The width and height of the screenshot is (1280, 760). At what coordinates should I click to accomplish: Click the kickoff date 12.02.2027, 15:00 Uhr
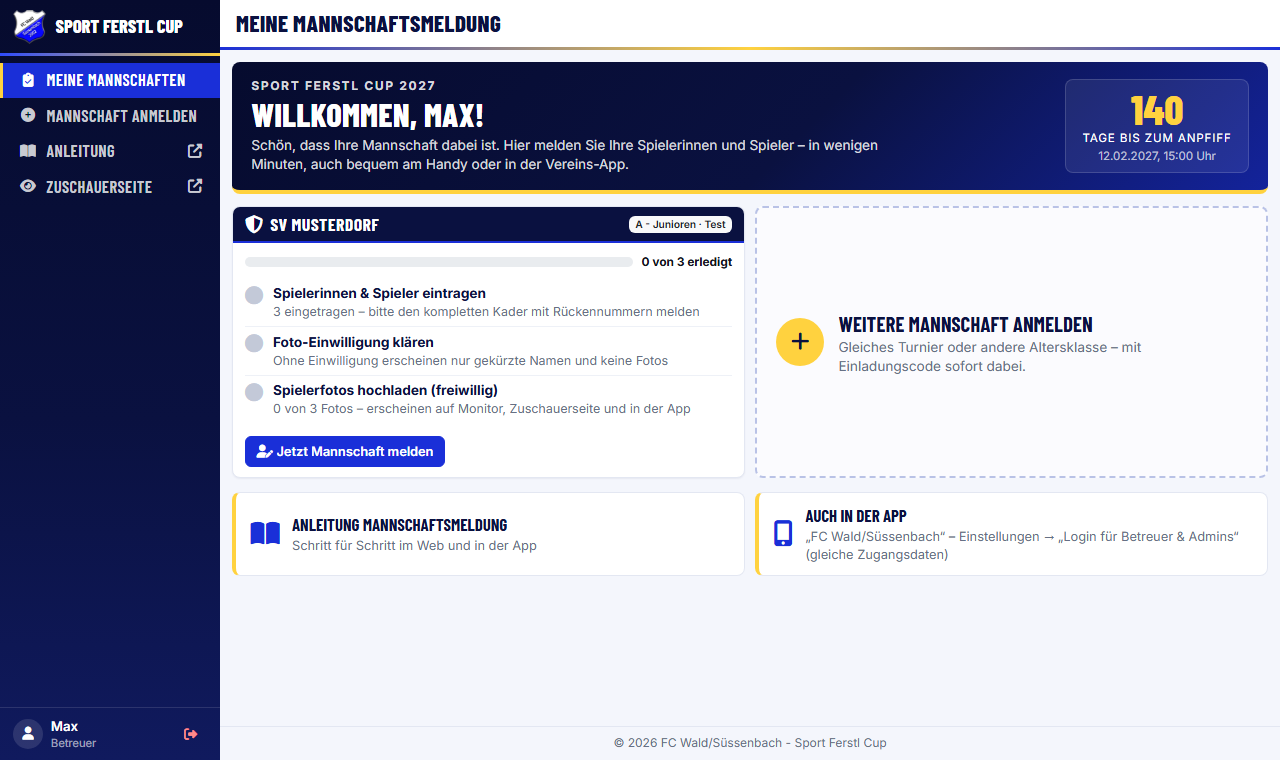click(1157, 156)
